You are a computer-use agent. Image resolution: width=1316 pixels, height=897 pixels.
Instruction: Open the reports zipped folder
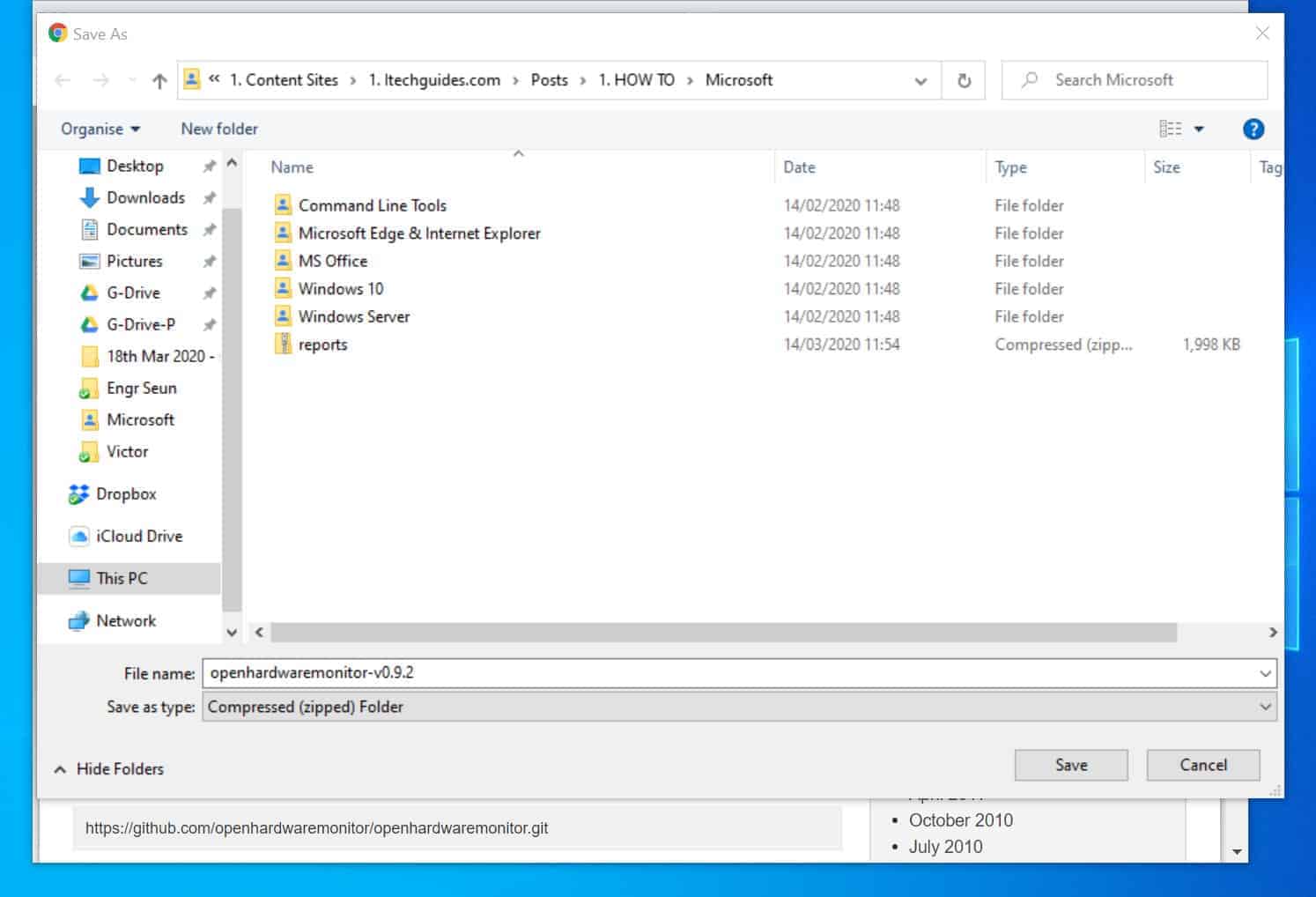point(322,344)
